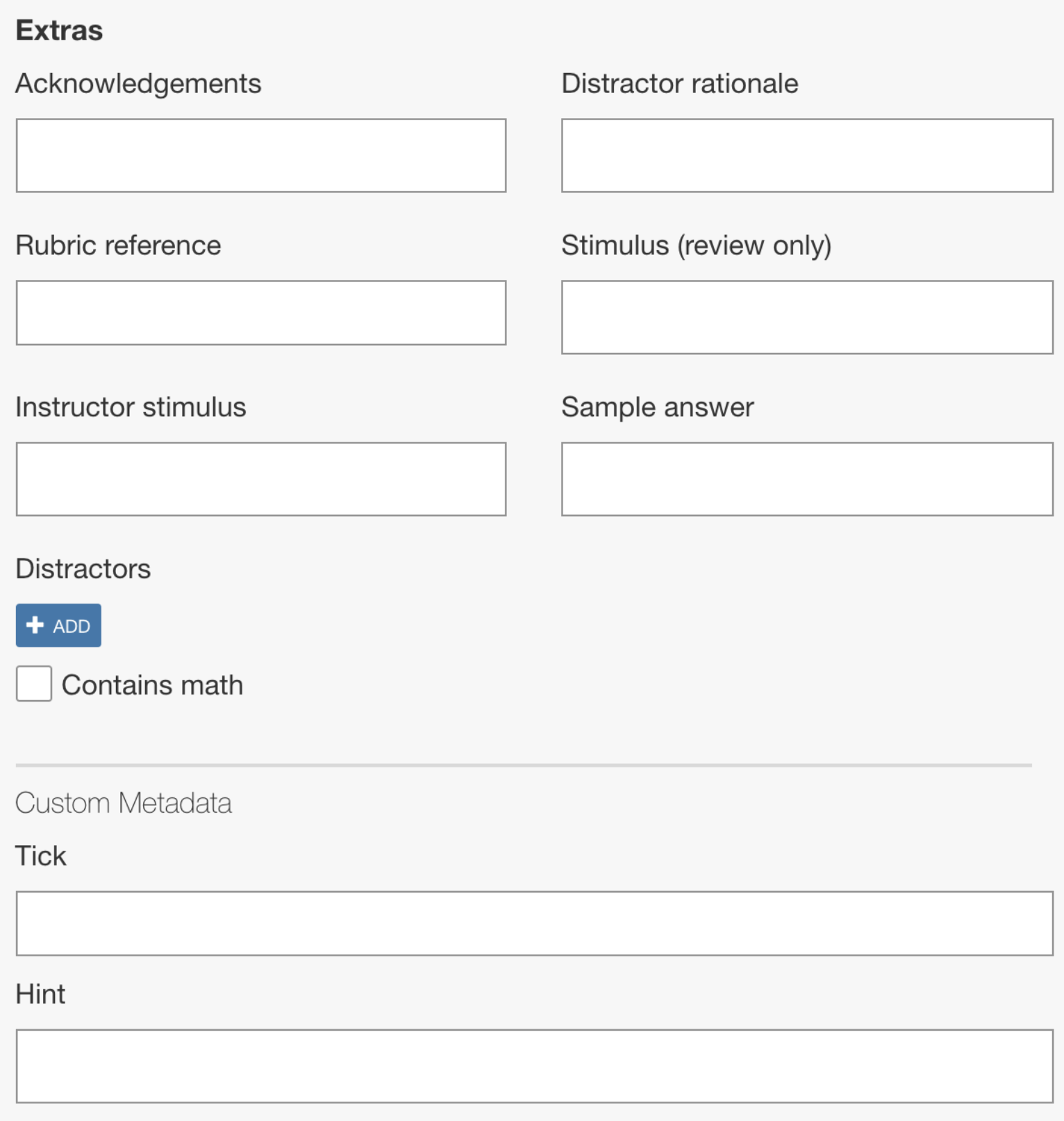Screen dimensions: 1064x1121
Task: Click inside the Acknowledgements field
Action: tap(260, 155)
